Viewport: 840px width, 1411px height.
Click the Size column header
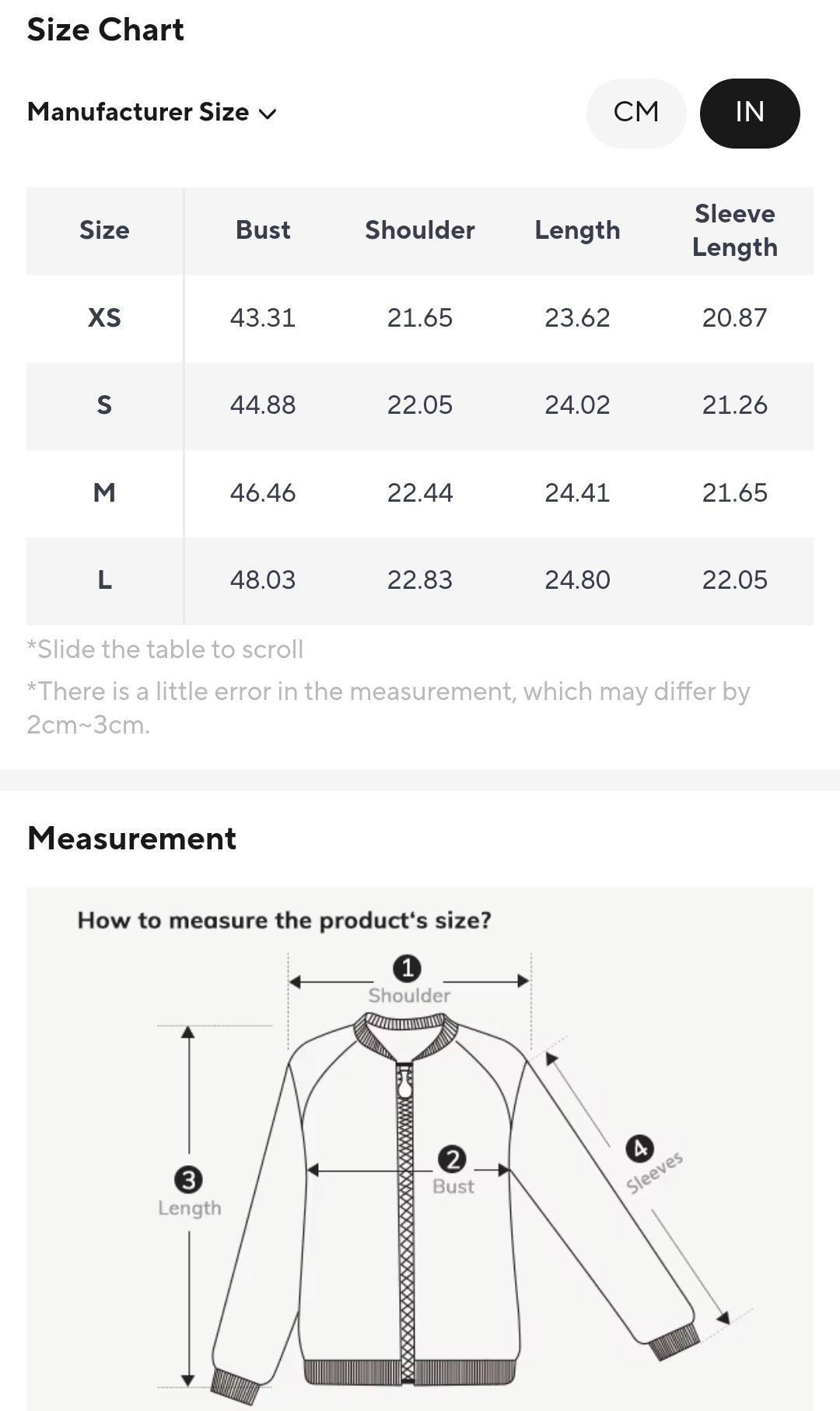coord(104,230)
